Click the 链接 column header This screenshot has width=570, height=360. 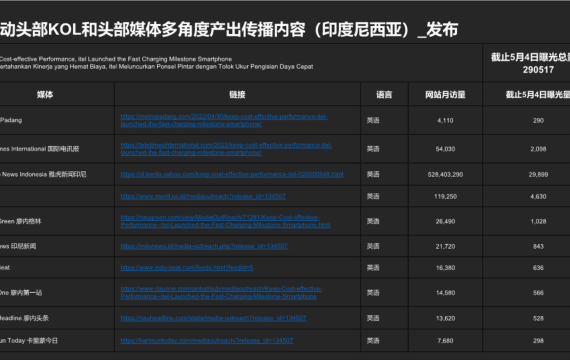tap(237, 95)
